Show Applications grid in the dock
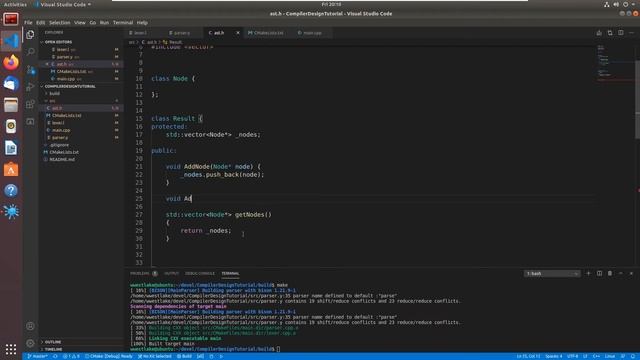Screen dimensions: 640x360 coord(11,349)
